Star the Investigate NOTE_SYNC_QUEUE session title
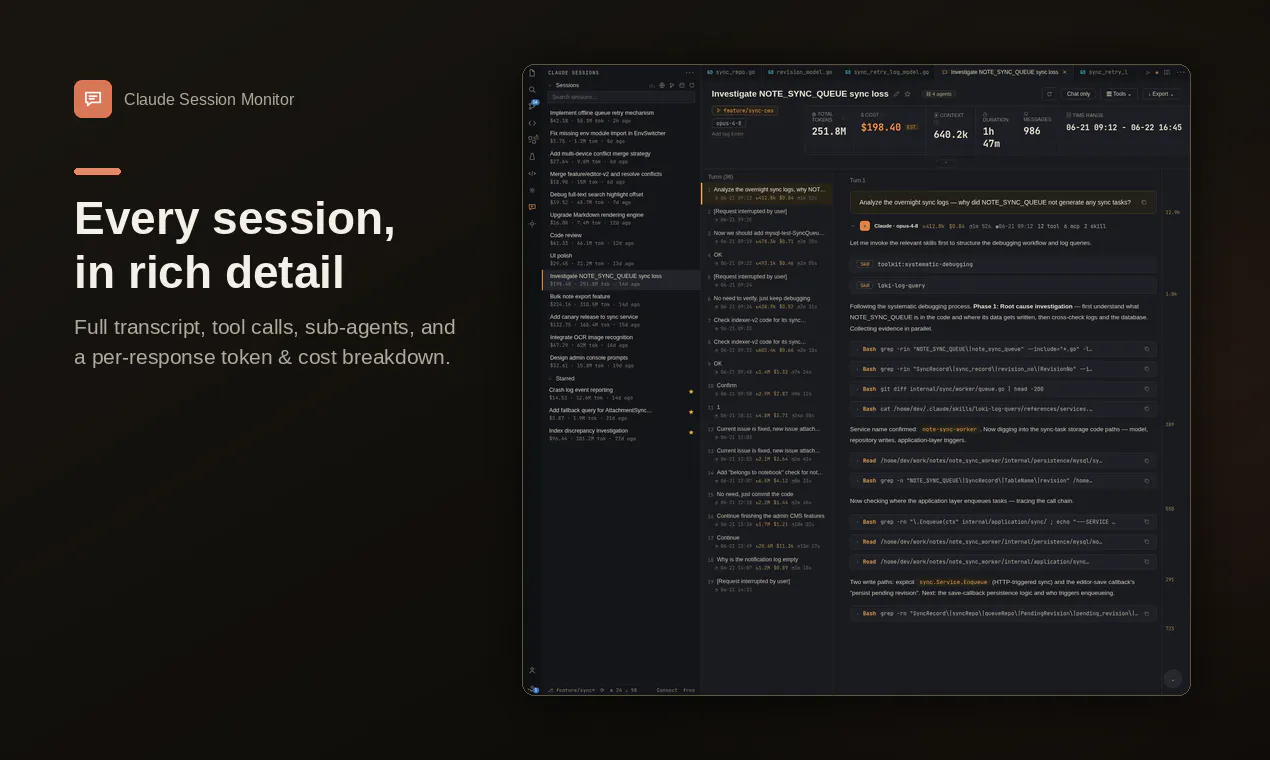The width and height of the screenshot is (1270, 760). tap(908, 94)
